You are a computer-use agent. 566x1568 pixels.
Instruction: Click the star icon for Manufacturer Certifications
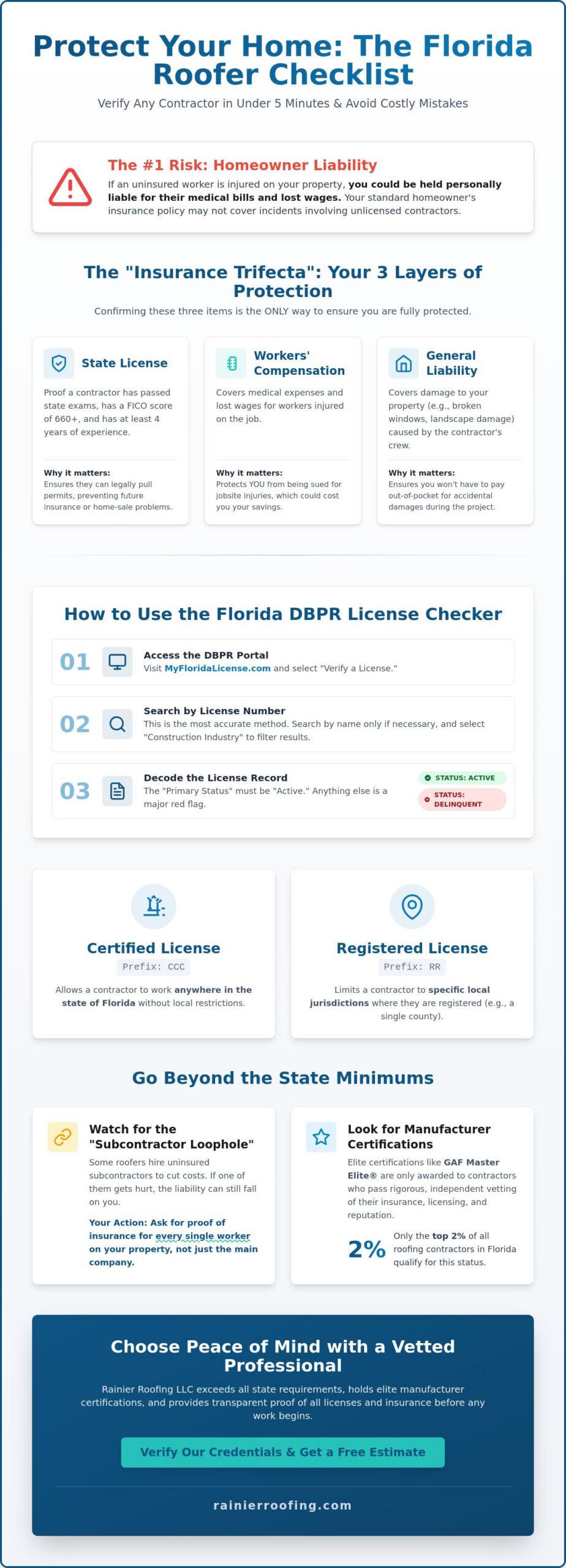[x=321, y=1137]
